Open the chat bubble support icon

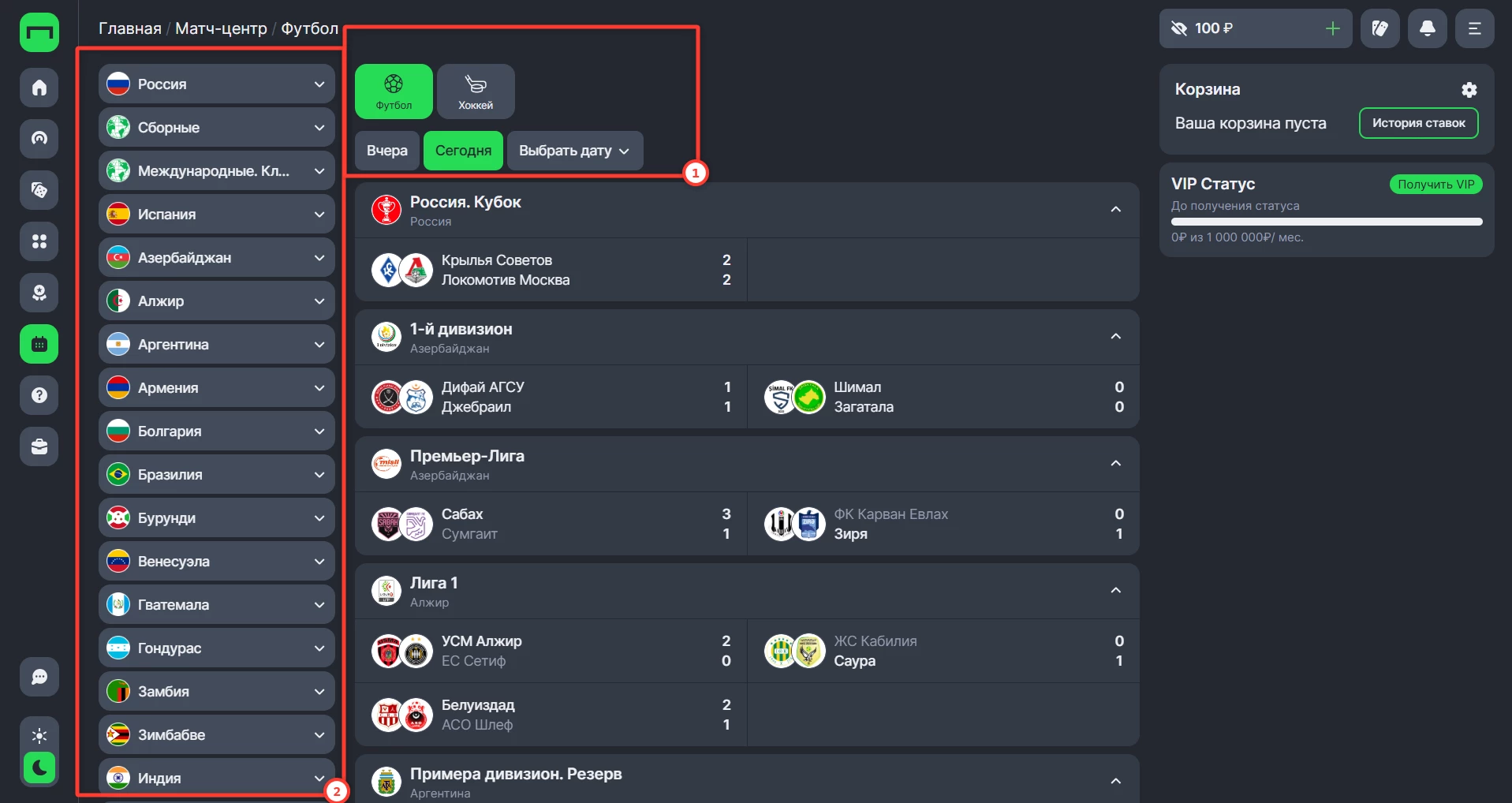point(39,677)
